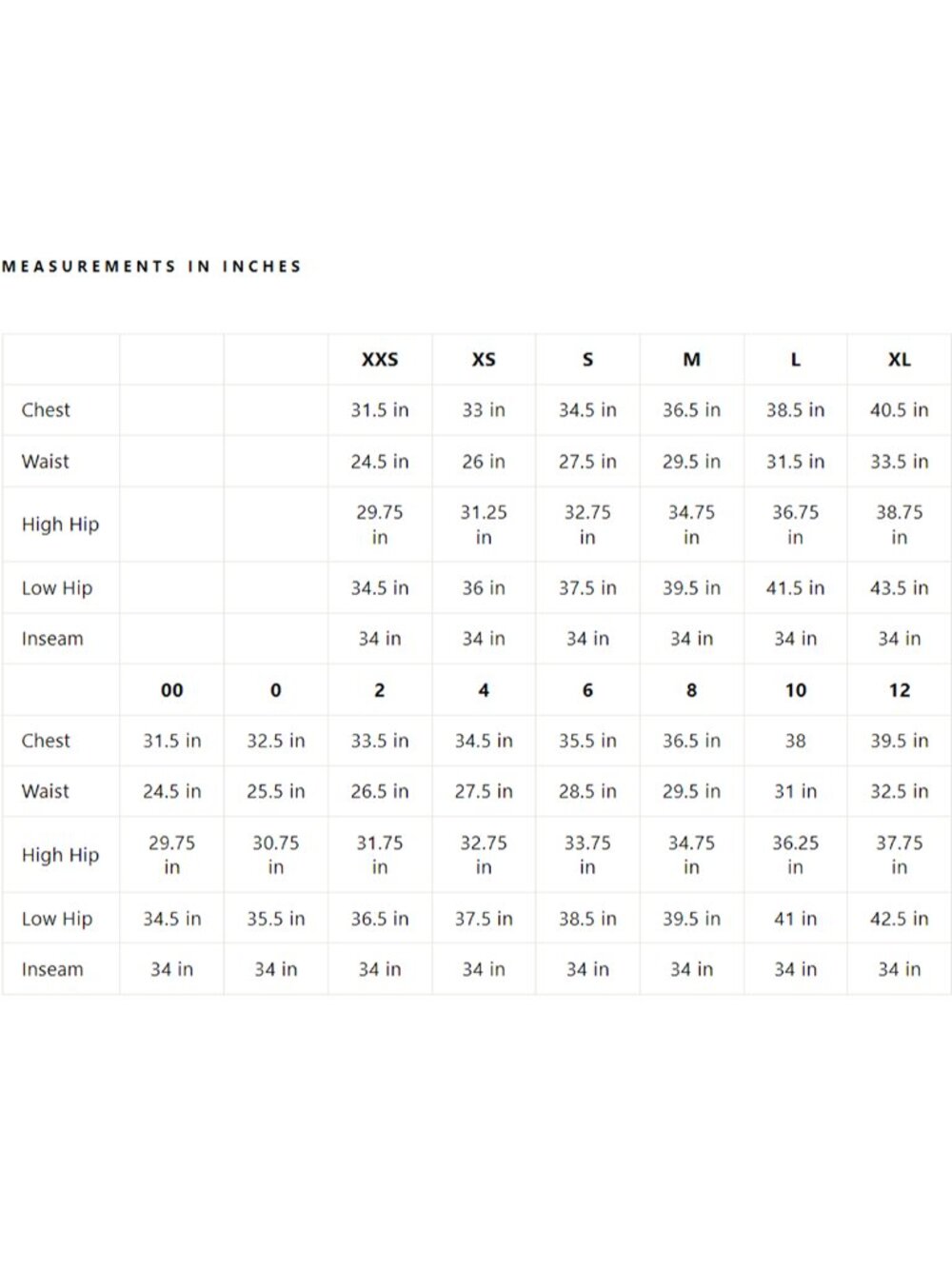Screen dimensions: 952x1269
Task: Click the L Low Hip 41.5 in cell
Action: pyautogui.click(x=795, y=588)
